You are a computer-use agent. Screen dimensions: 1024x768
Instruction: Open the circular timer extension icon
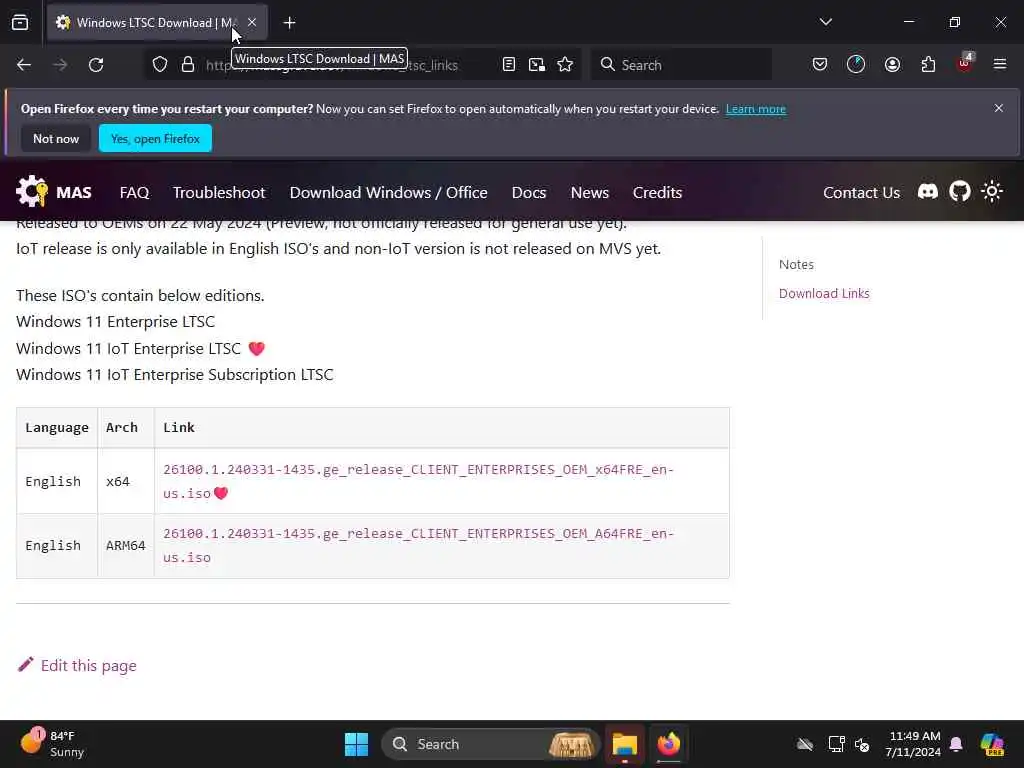click(856, 64)
